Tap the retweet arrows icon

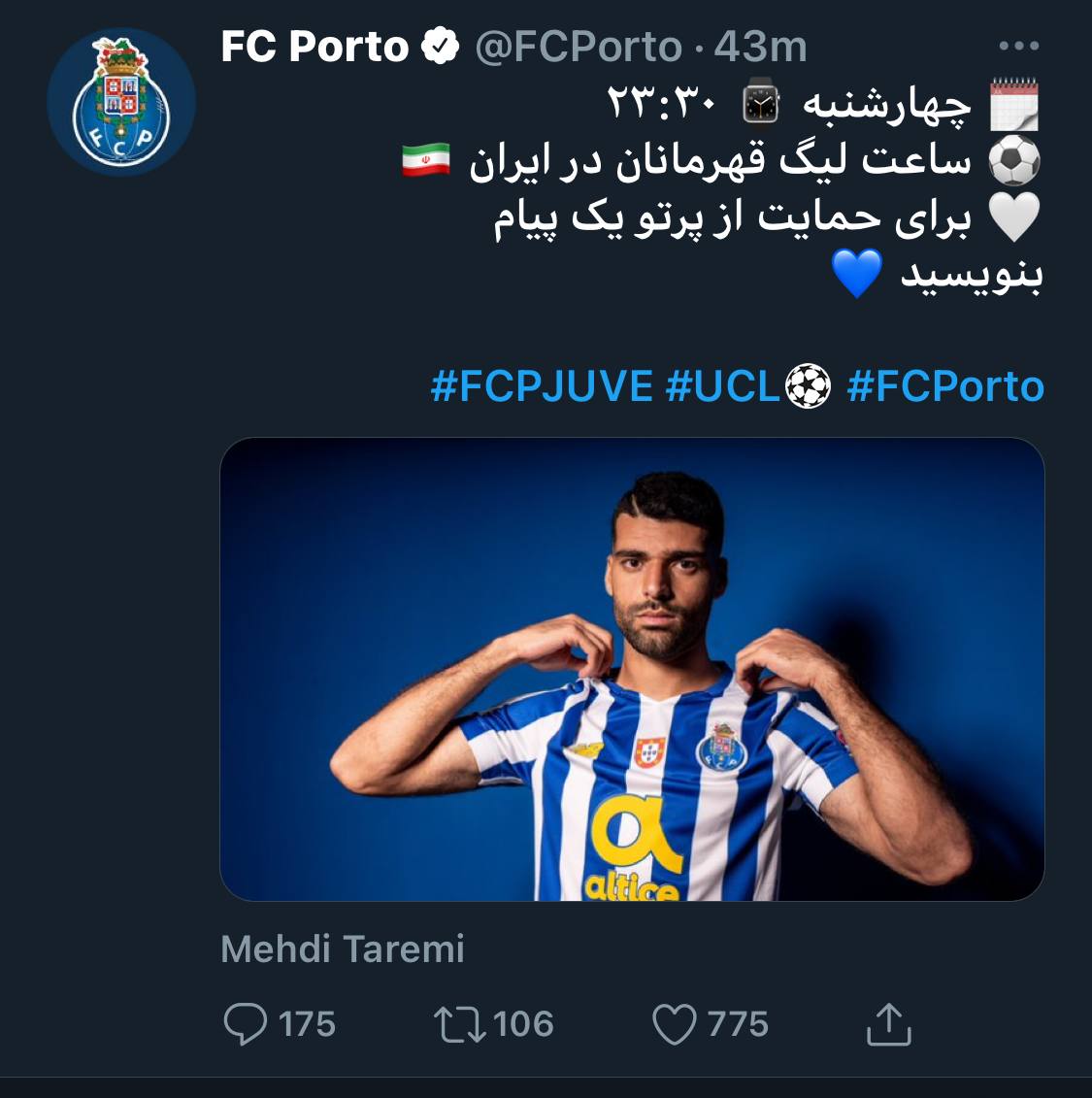click(460, 1024)
